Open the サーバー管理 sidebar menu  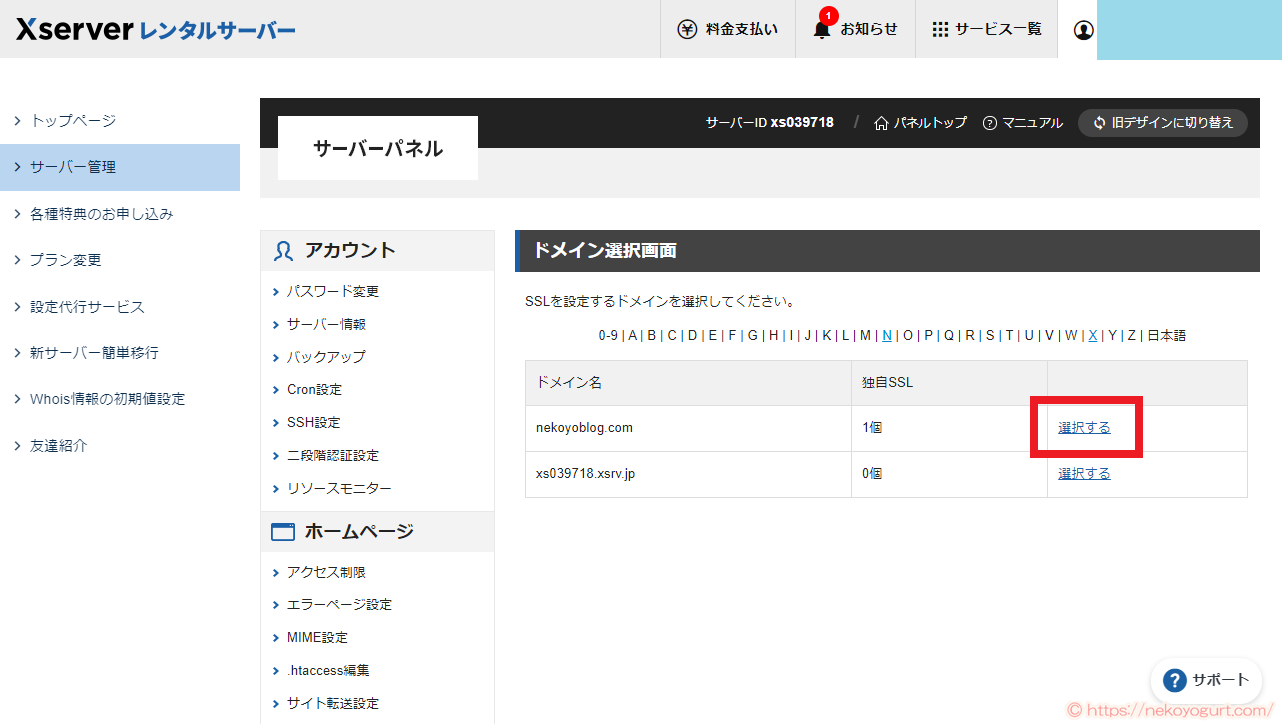[75, 167]
